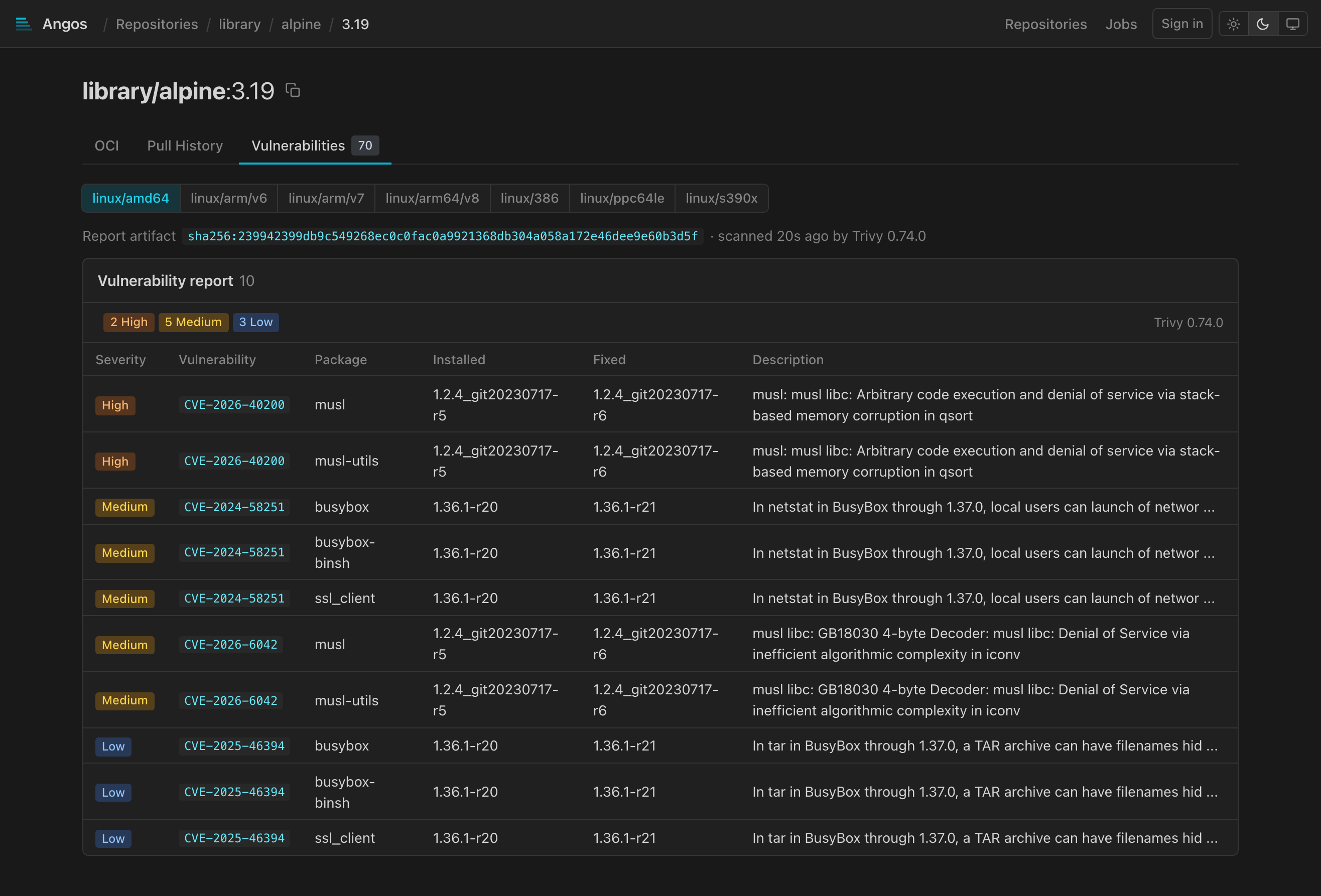Select the linux/ppc64le platform

click(x=622, y=198)
